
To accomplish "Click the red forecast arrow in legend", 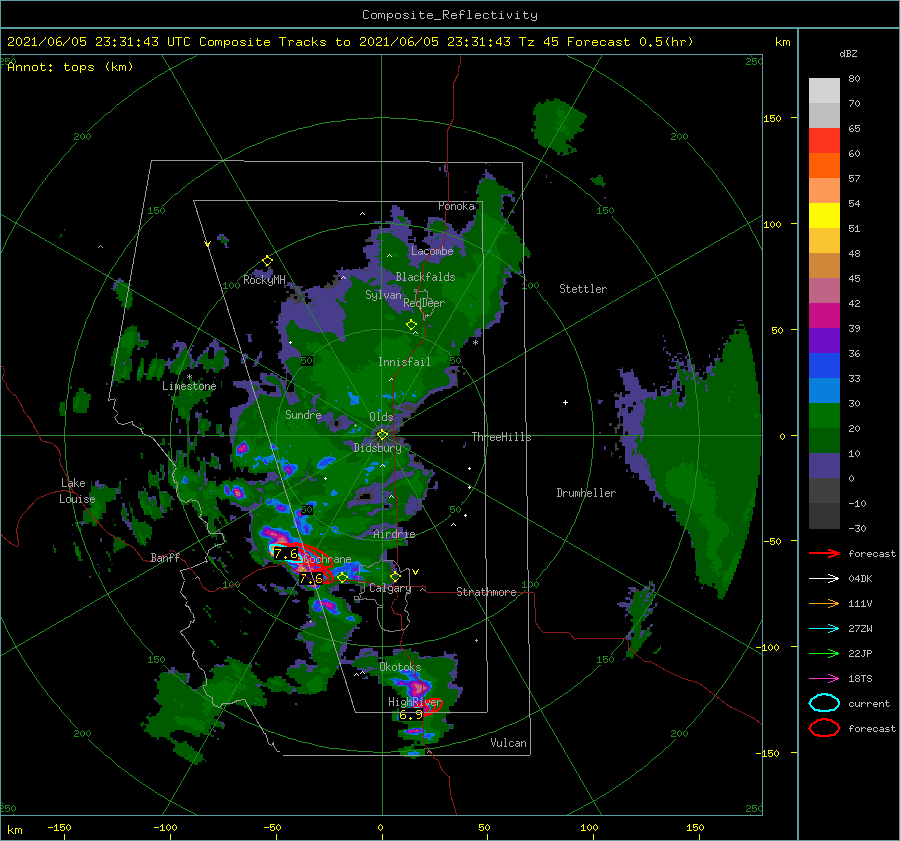I will tap(824, 553).
